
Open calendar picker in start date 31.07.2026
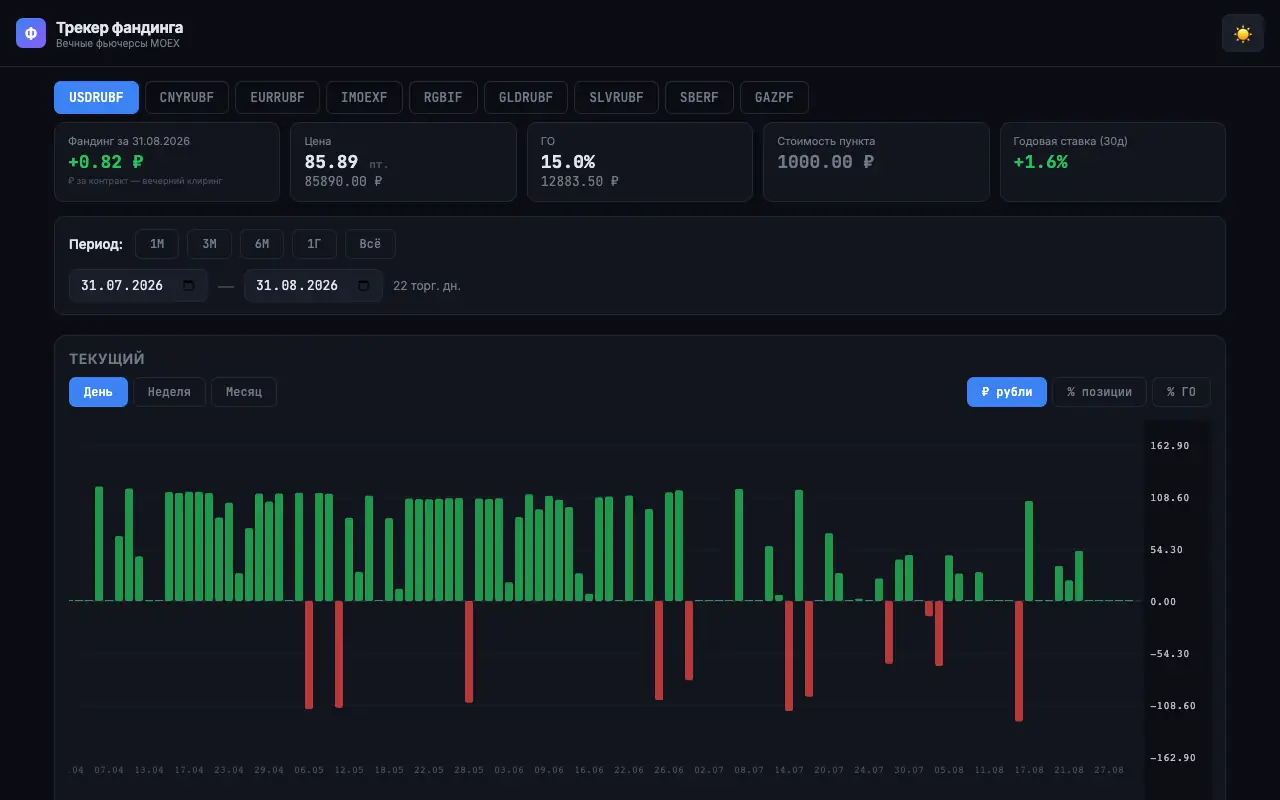(189, 285)
